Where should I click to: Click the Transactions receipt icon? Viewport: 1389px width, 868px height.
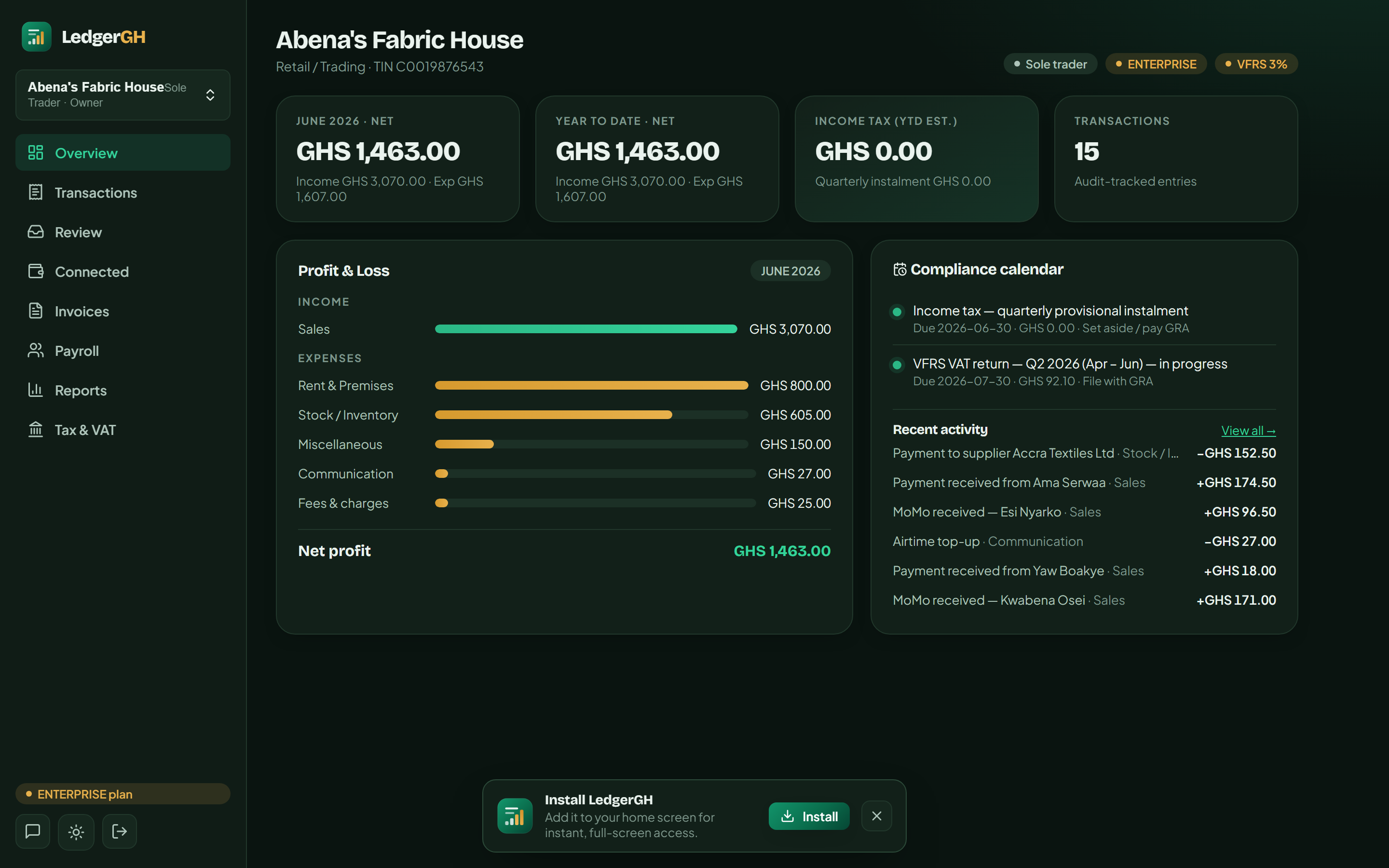[36, 192]
